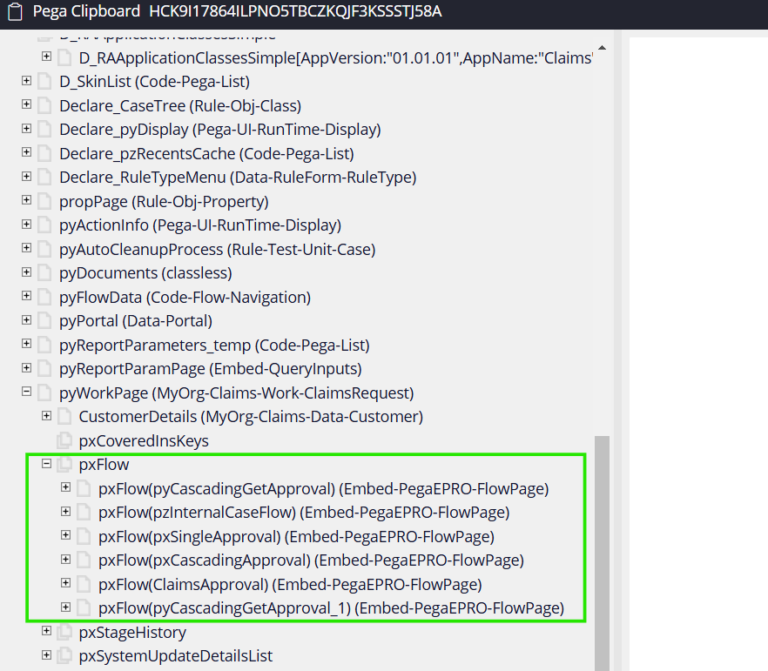This screenshot has height=671, width=768.
Task: Expand the Declare_pzRecentsCache node
Action: click(26, 152)
